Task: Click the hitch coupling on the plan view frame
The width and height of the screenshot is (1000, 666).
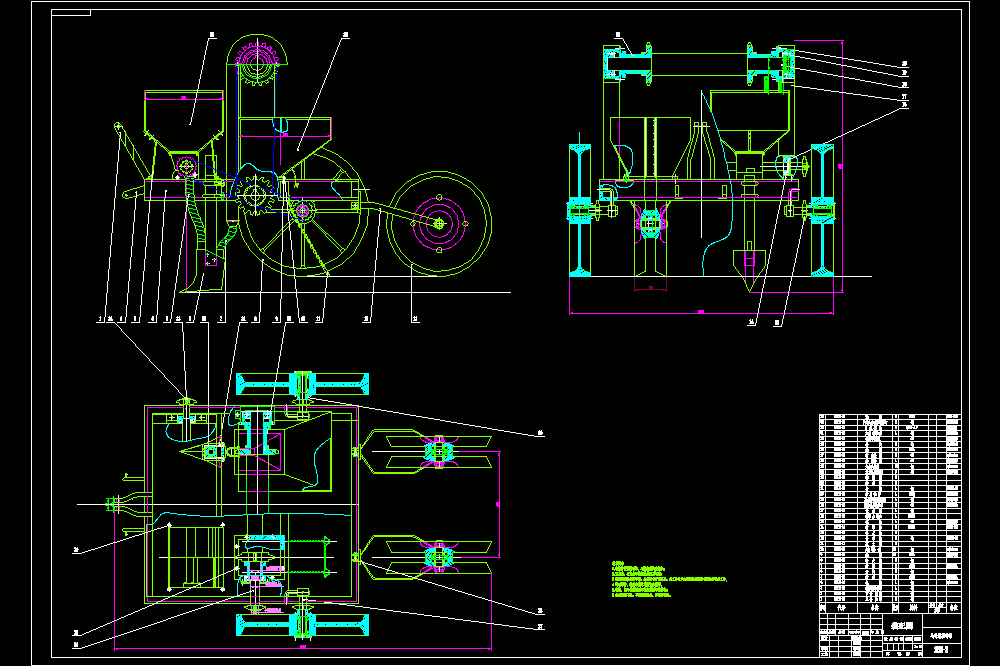Action: click(x=114, y=505)
